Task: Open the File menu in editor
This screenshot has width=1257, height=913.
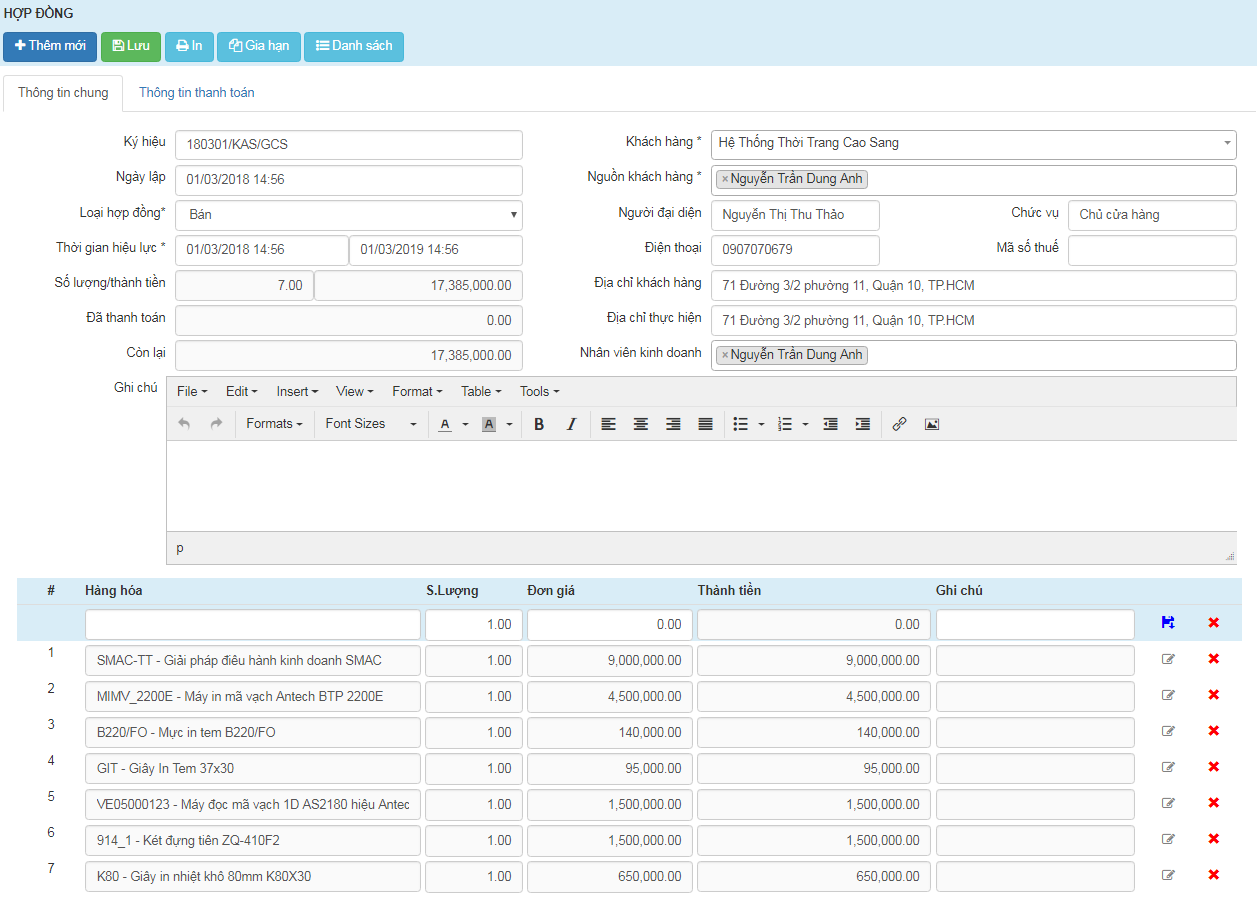Action: click(192, 392)
